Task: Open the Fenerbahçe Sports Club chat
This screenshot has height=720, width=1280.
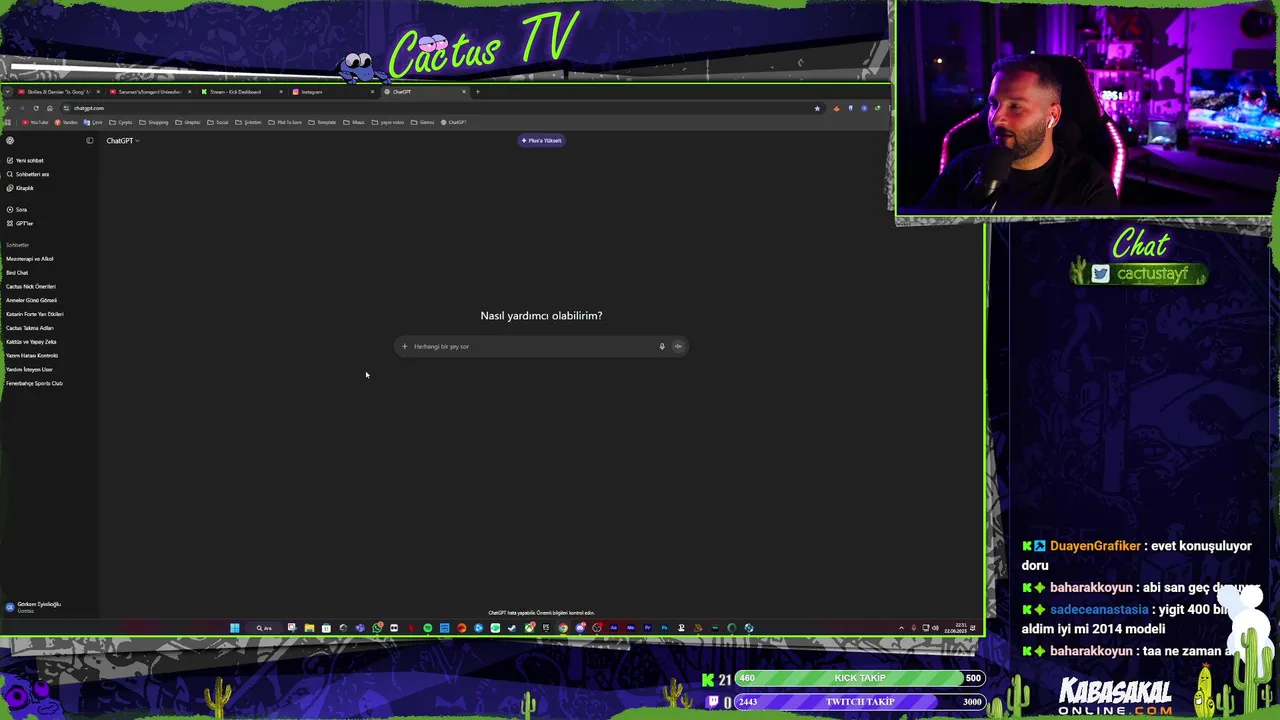Action: [34, 384]
